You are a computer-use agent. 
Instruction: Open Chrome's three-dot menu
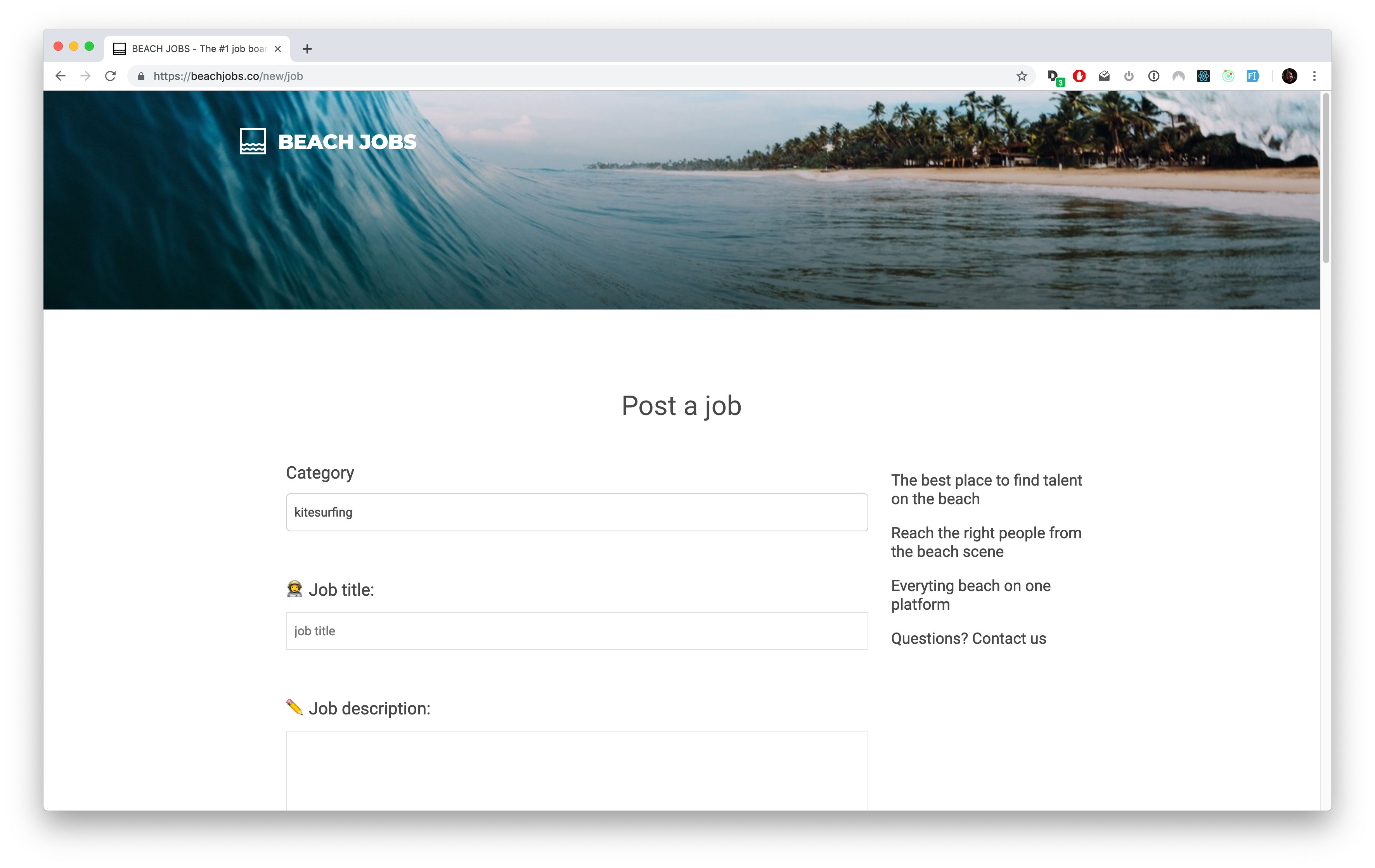[x=1314, y=76]
